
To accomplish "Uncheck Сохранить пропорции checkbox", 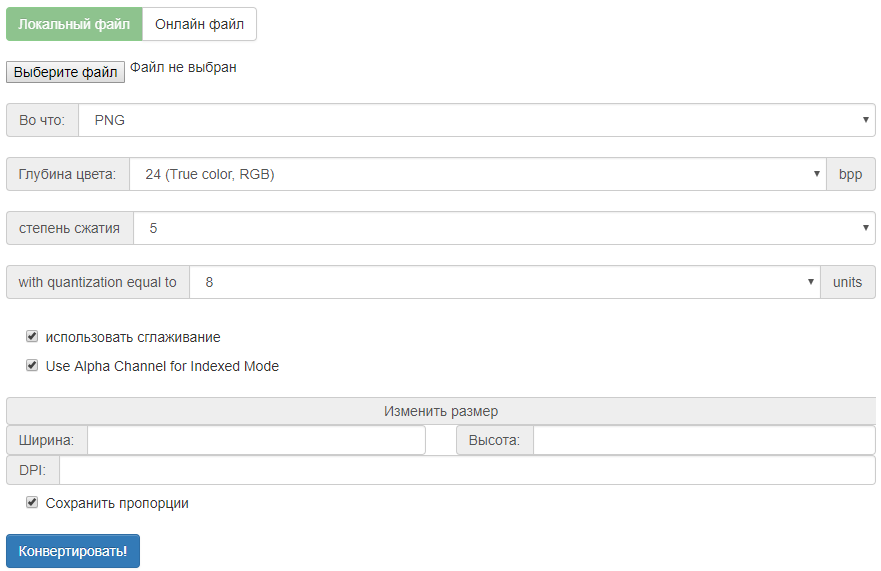I will (x=32, y=503).
